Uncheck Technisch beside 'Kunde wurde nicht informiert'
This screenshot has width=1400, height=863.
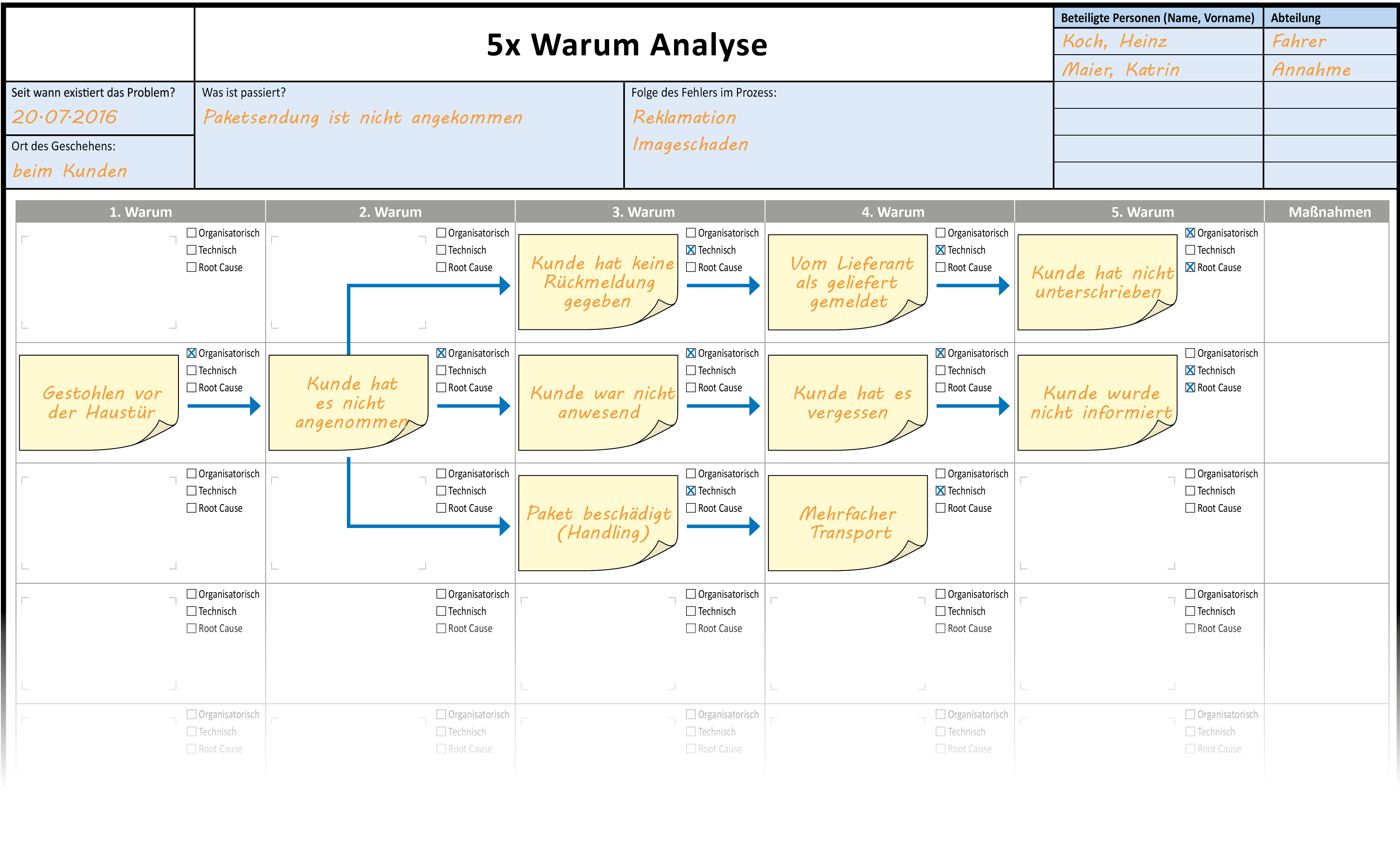tap(1190, 370)
